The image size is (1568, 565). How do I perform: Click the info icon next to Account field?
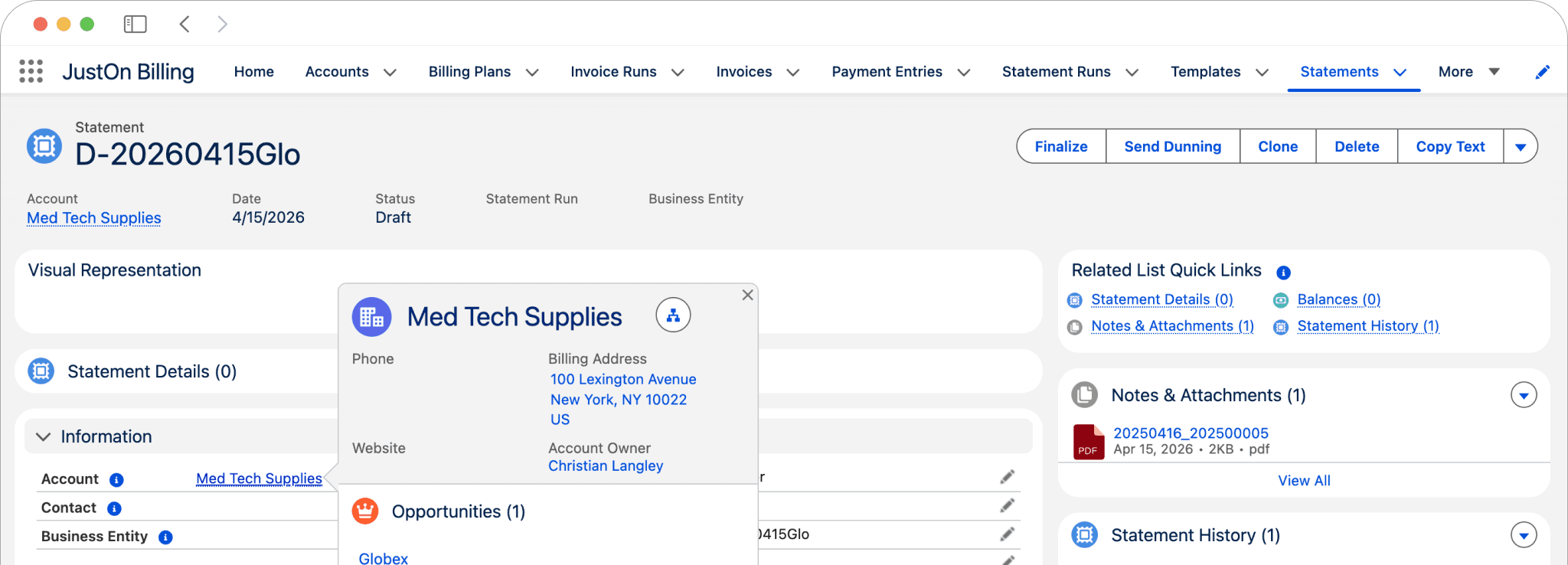click(116, 480)
